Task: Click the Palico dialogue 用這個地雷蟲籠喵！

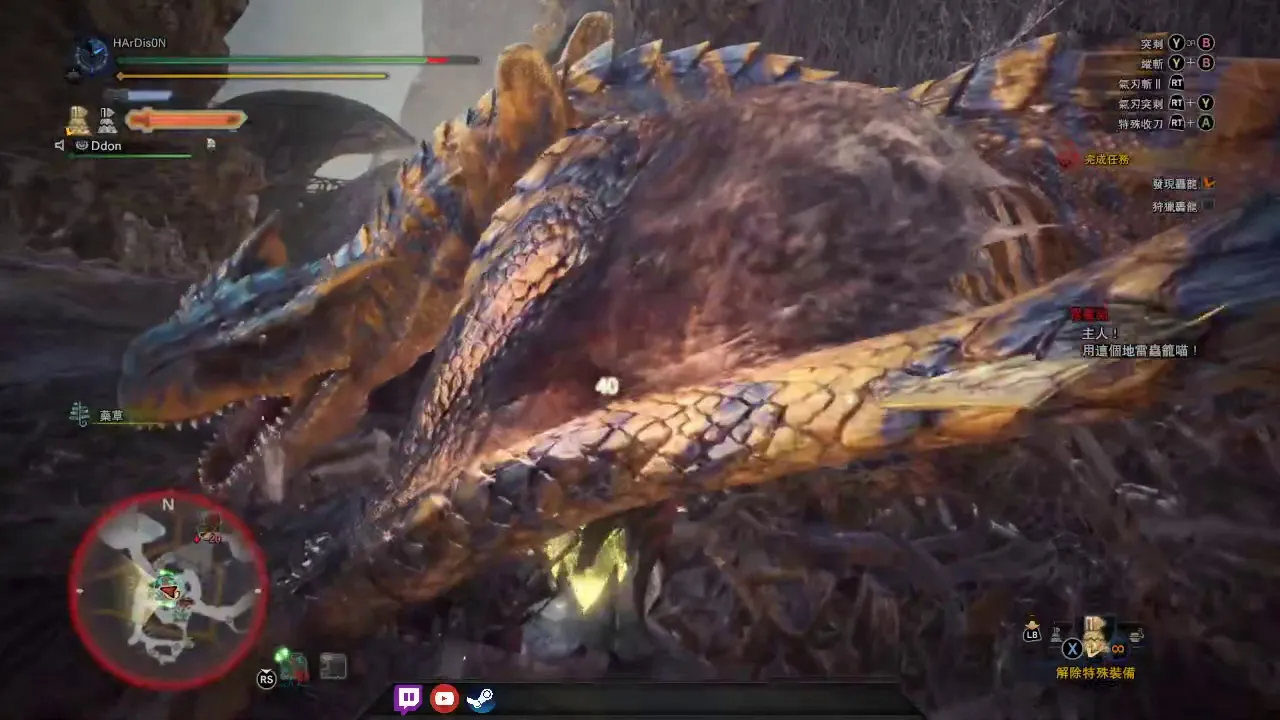Action: click(1140, 351)
